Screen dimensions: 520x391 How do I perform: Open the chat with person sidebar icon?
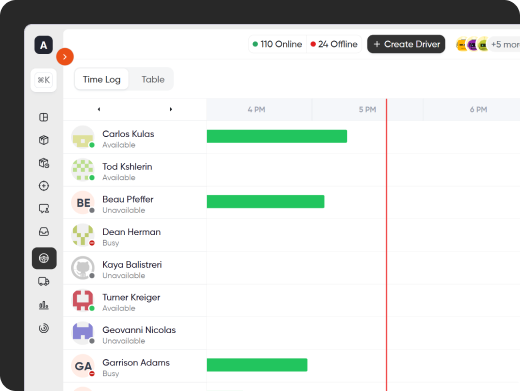44,209
